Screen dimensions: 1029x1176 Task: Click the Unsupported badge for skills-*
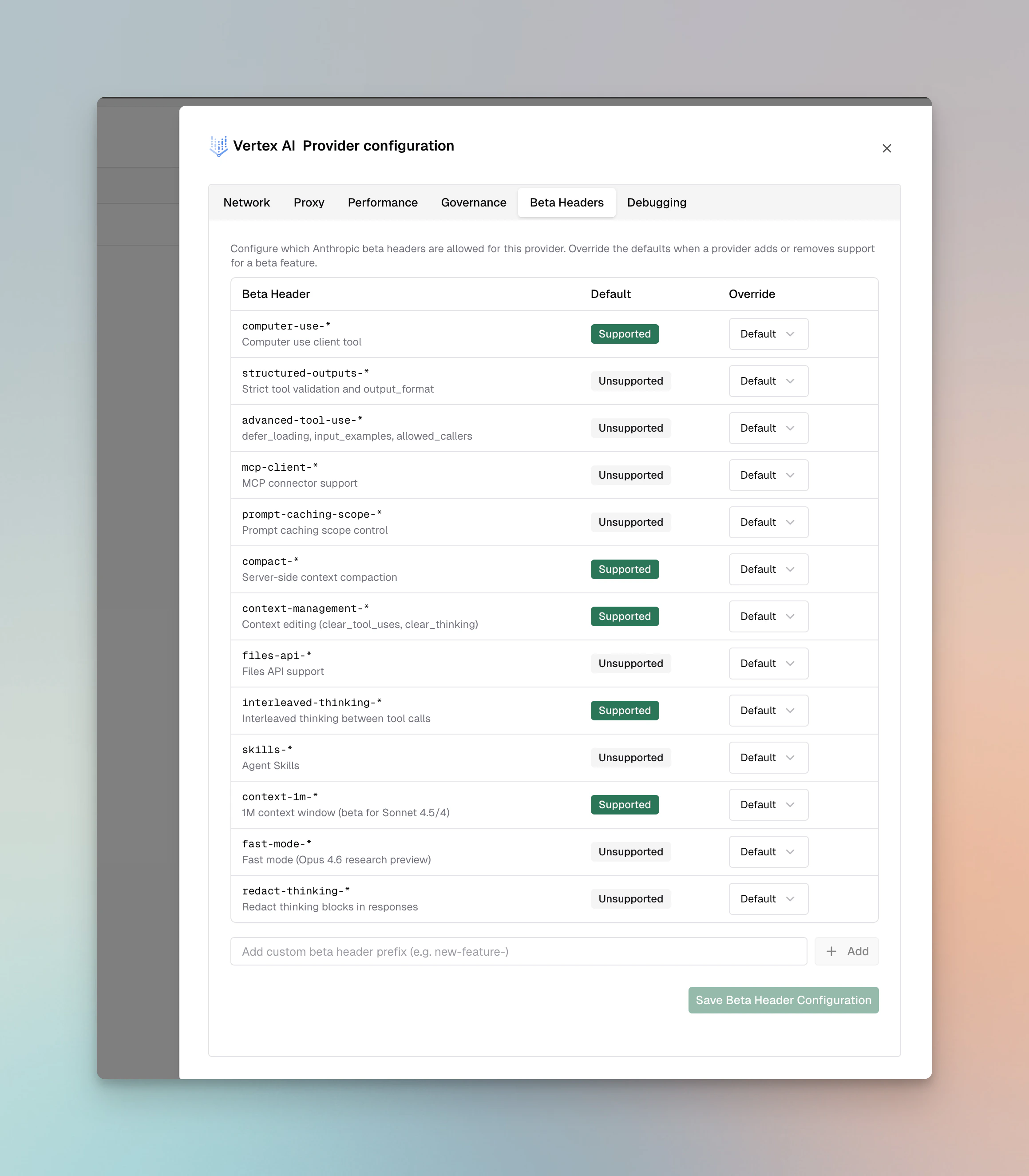pyautogui.click(x=630, y=757)
